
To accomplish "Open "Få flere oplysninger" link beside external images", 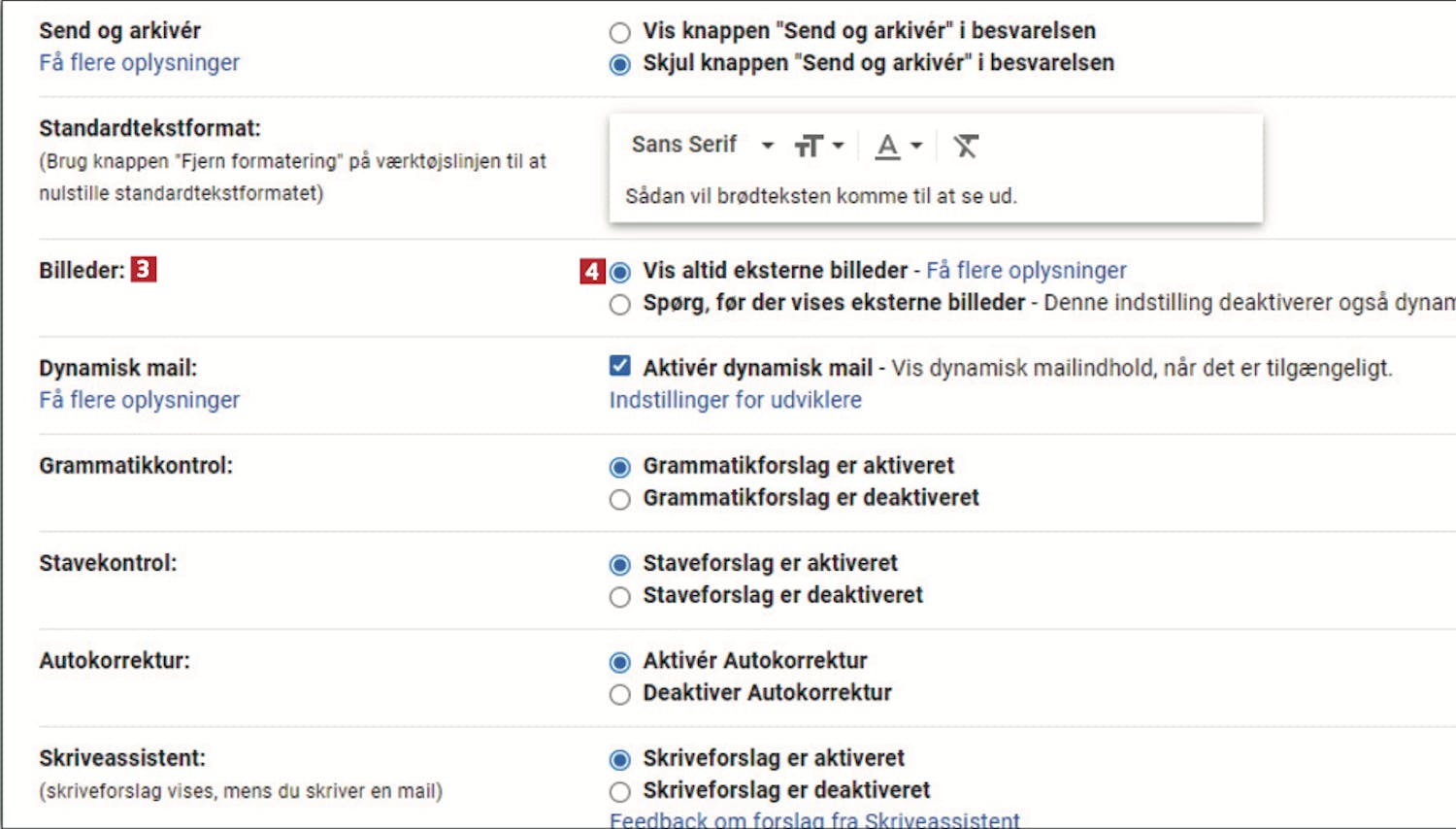I will pos(1026,270).
